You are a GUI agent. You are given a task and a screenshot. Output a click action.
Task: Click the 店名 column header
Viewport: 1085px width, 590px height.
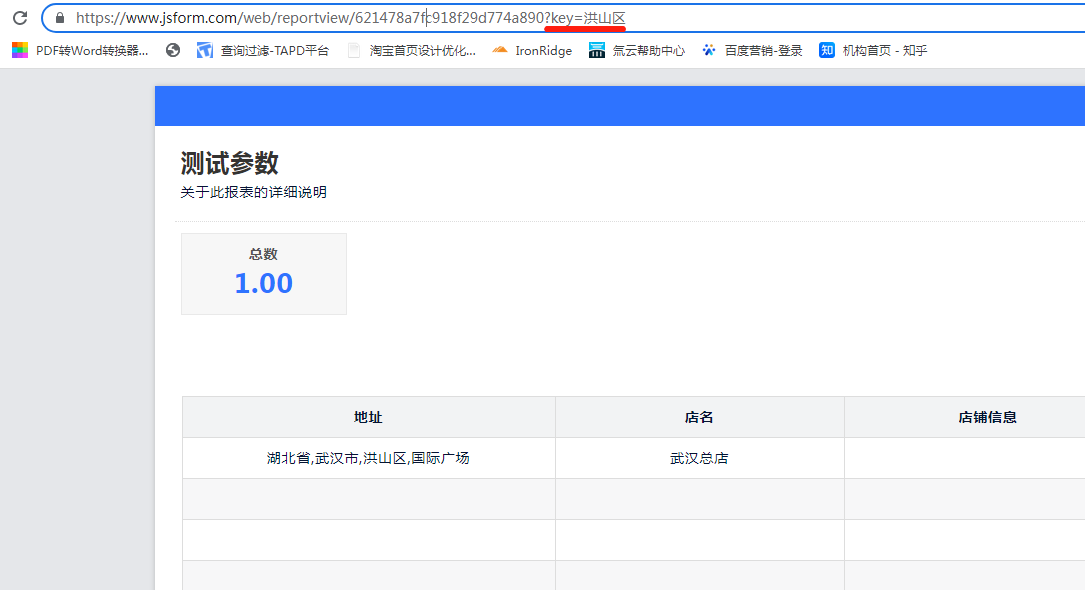(x=699, y=417)
